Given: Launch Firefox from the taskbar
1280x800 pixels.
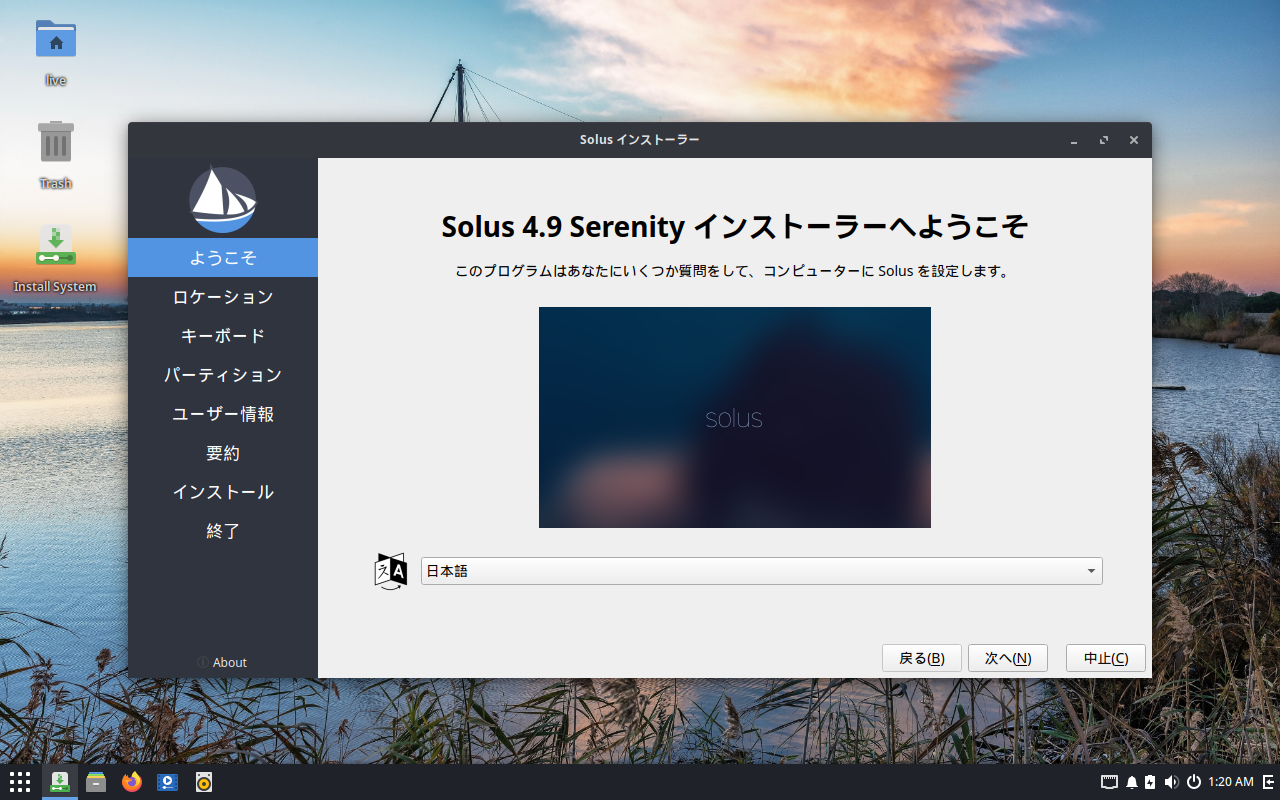Looking at the screenshot, I should (132, 782).
